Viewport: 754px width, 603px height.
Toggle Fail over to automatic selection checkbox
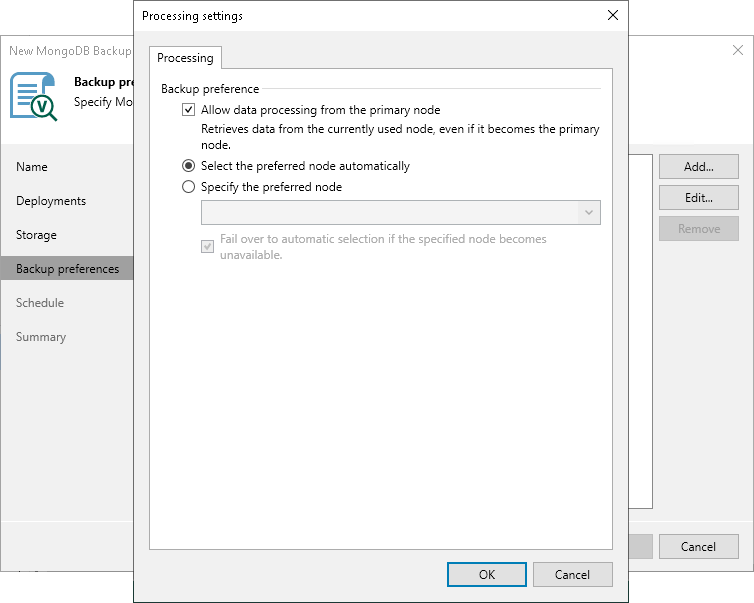(207, 247)
